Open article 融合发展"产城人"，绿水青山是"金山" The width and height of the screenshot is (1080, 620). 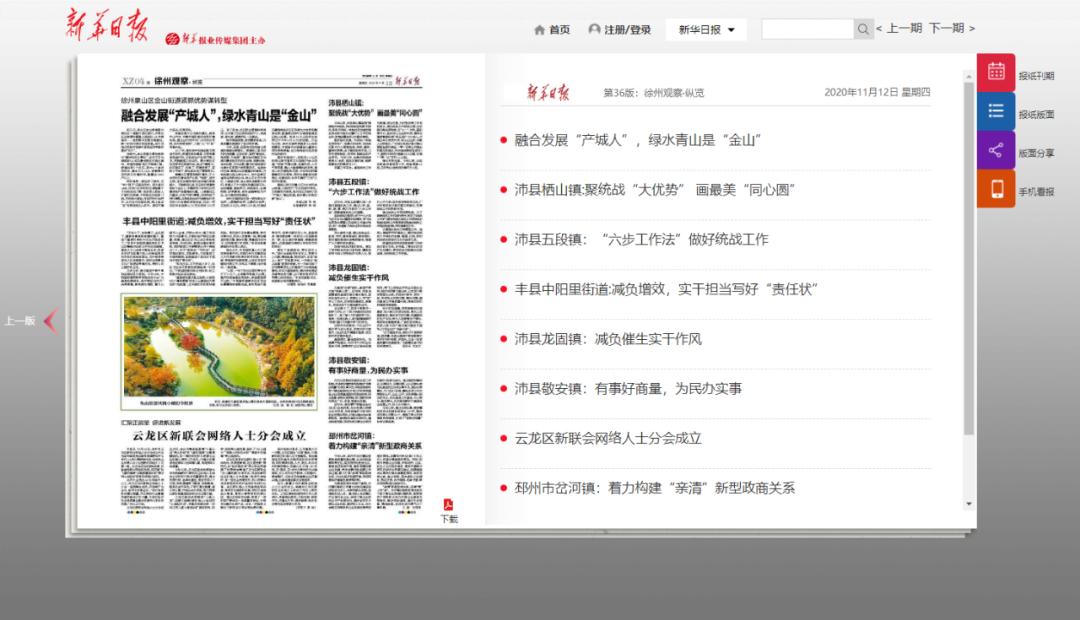click(x=638, y=140)
